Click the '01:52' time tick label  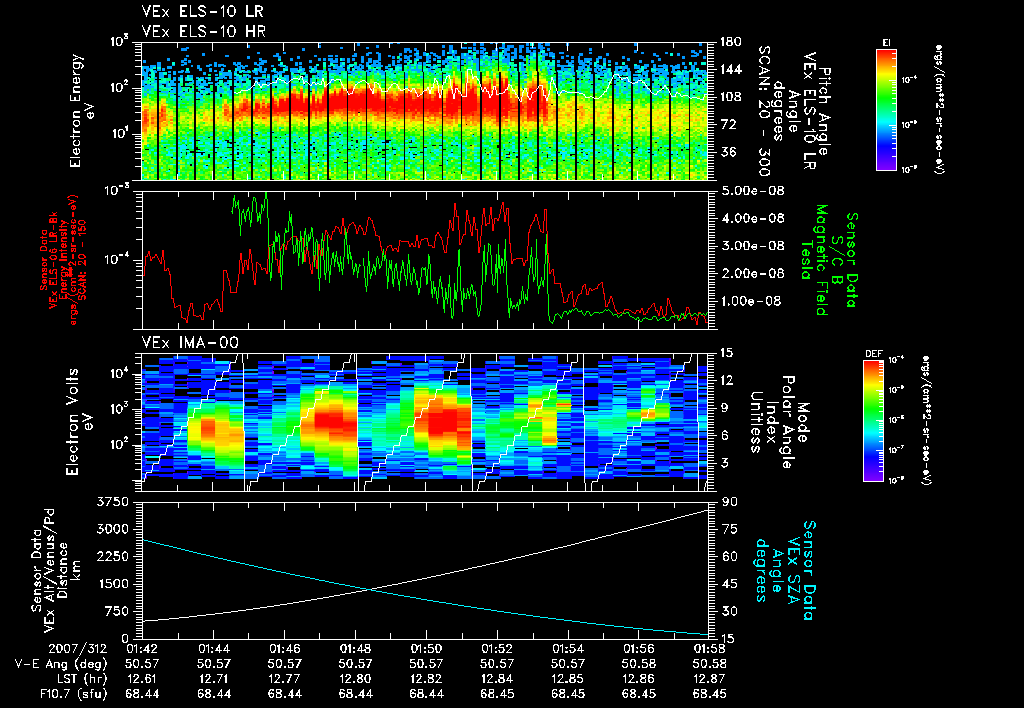(x=497, y=649)
